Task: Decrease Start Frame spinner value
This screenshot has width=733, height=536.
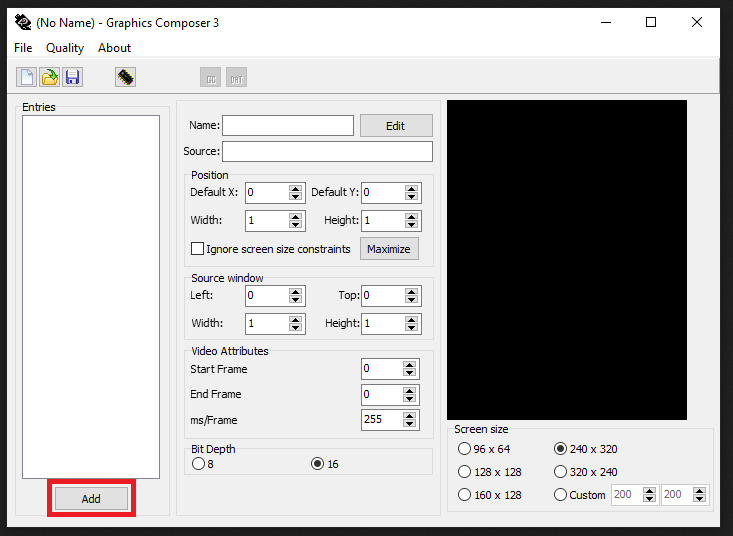Action: click(x=410, y=373)
